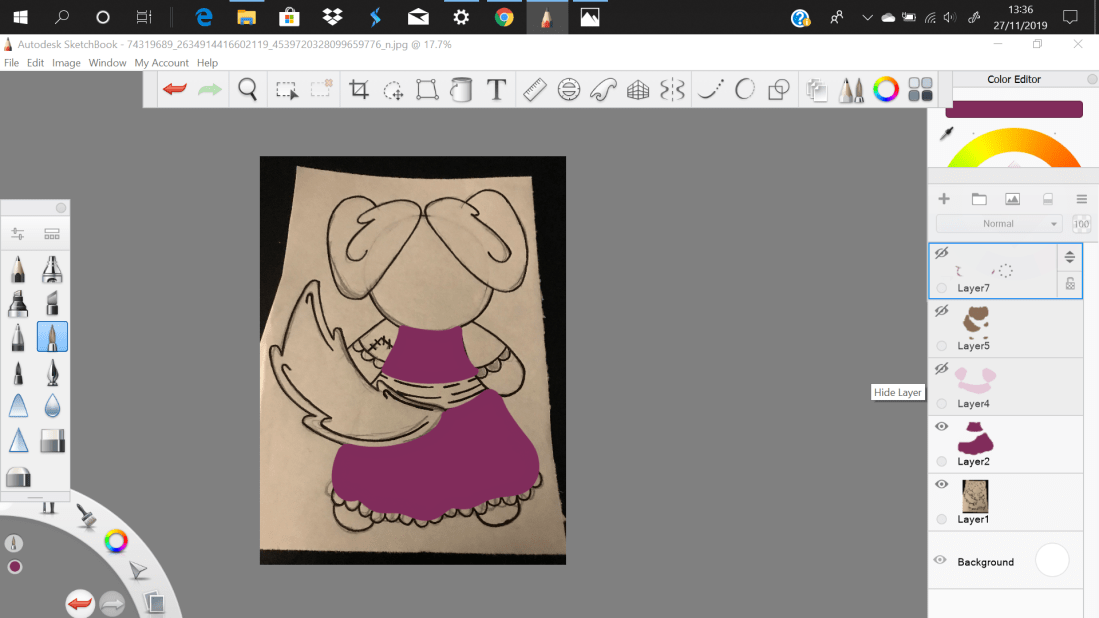Screen dimensions: 1099x618
Task: Select the rectangular Selection tool
Action: (x=286, y=89)
